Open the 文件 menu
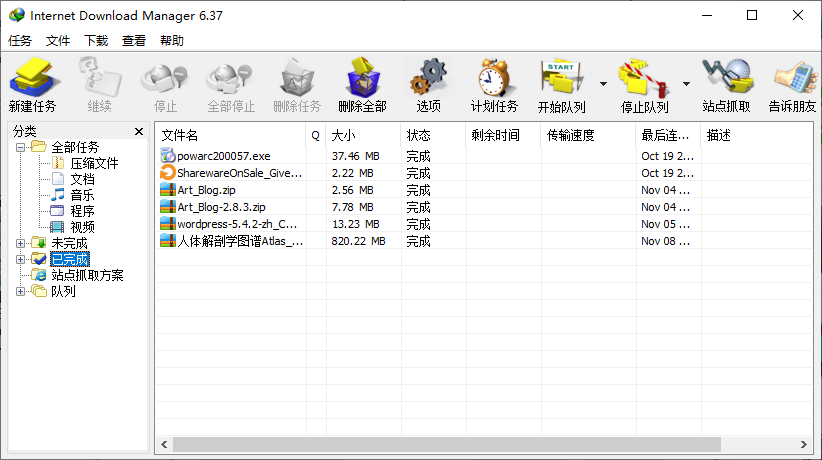 point(58,40)
